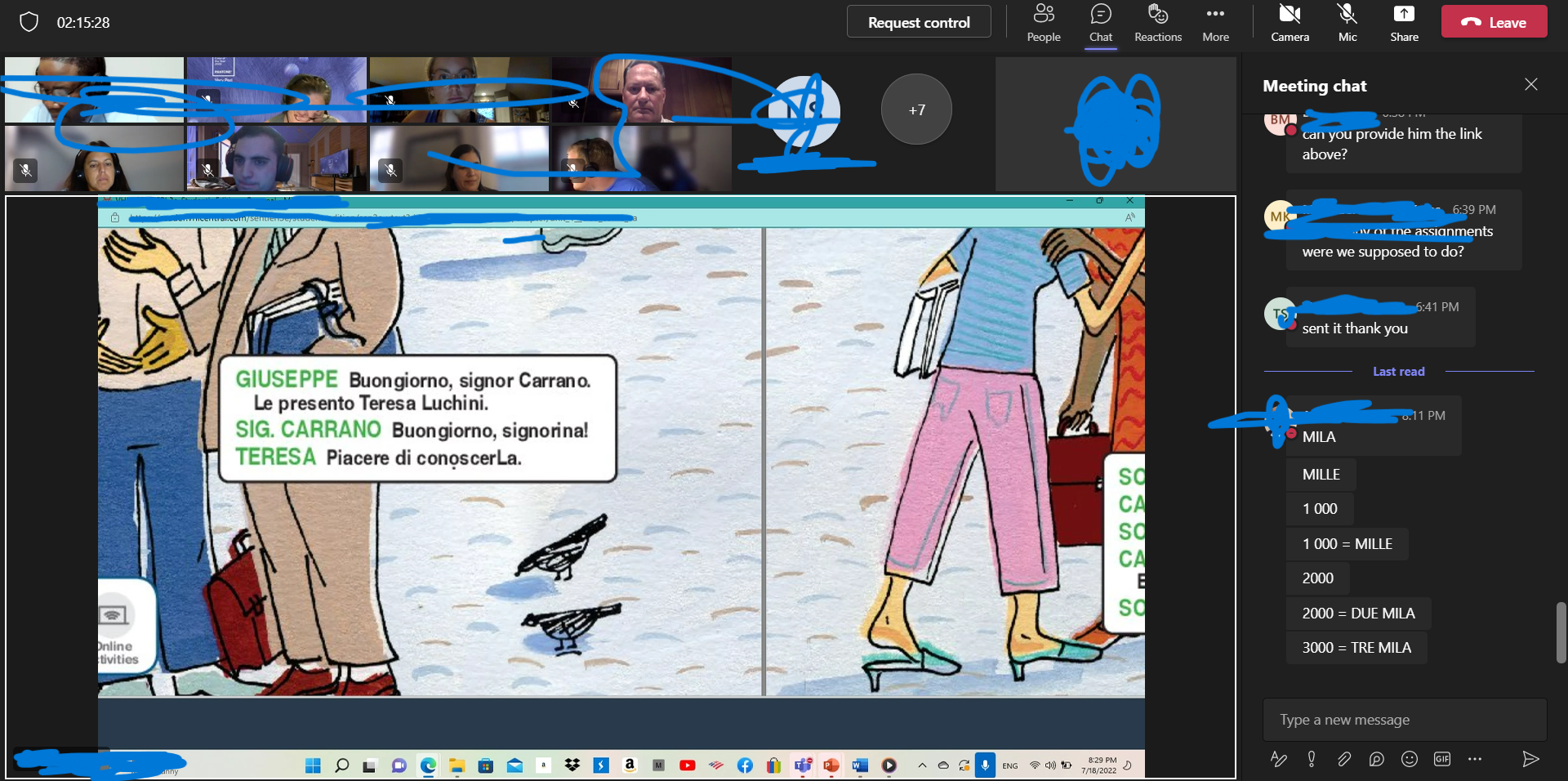Switch to the Chat tab in meeting bar
Screen dimensions: 1568x781
[1101, 24]
